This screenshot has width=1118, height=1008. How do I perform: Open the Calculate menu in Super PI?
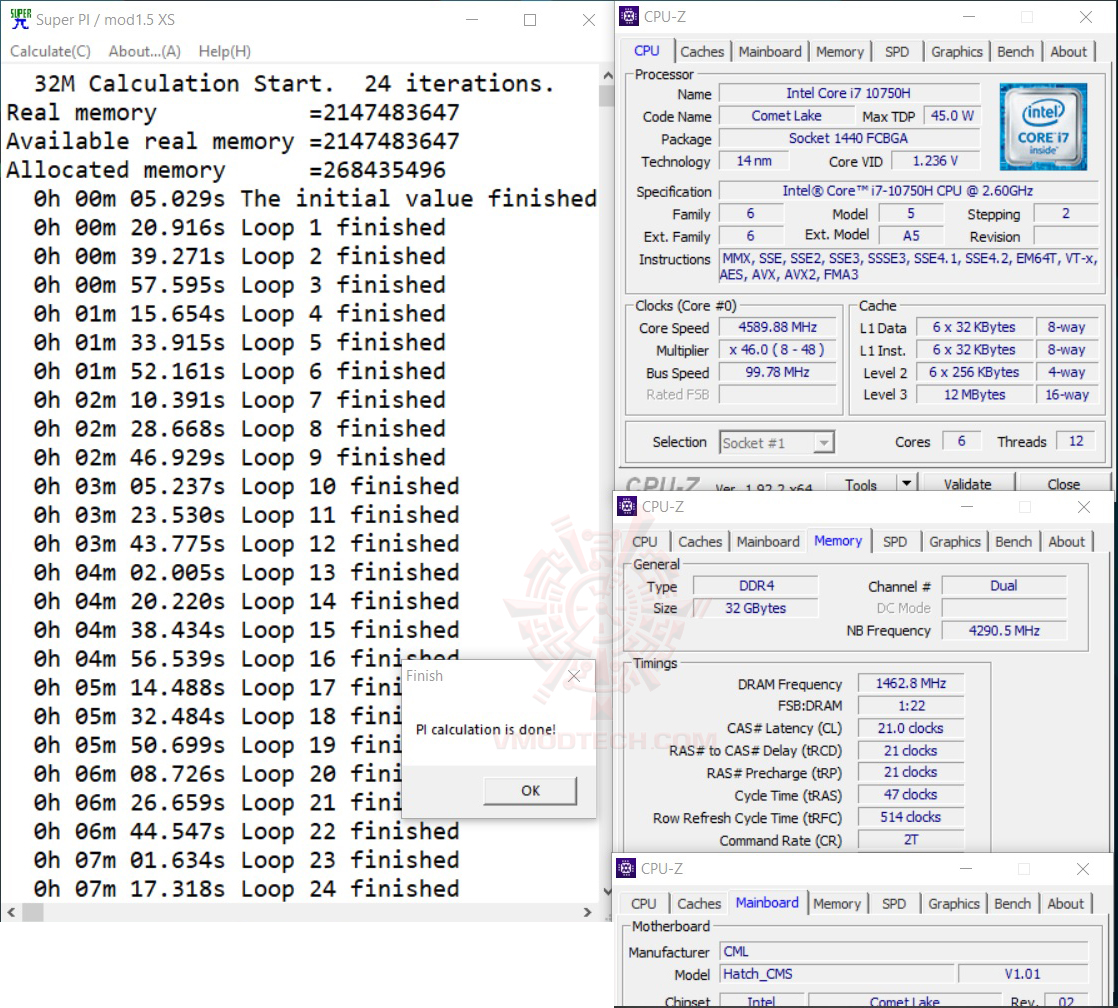click(x=50, y=51)
